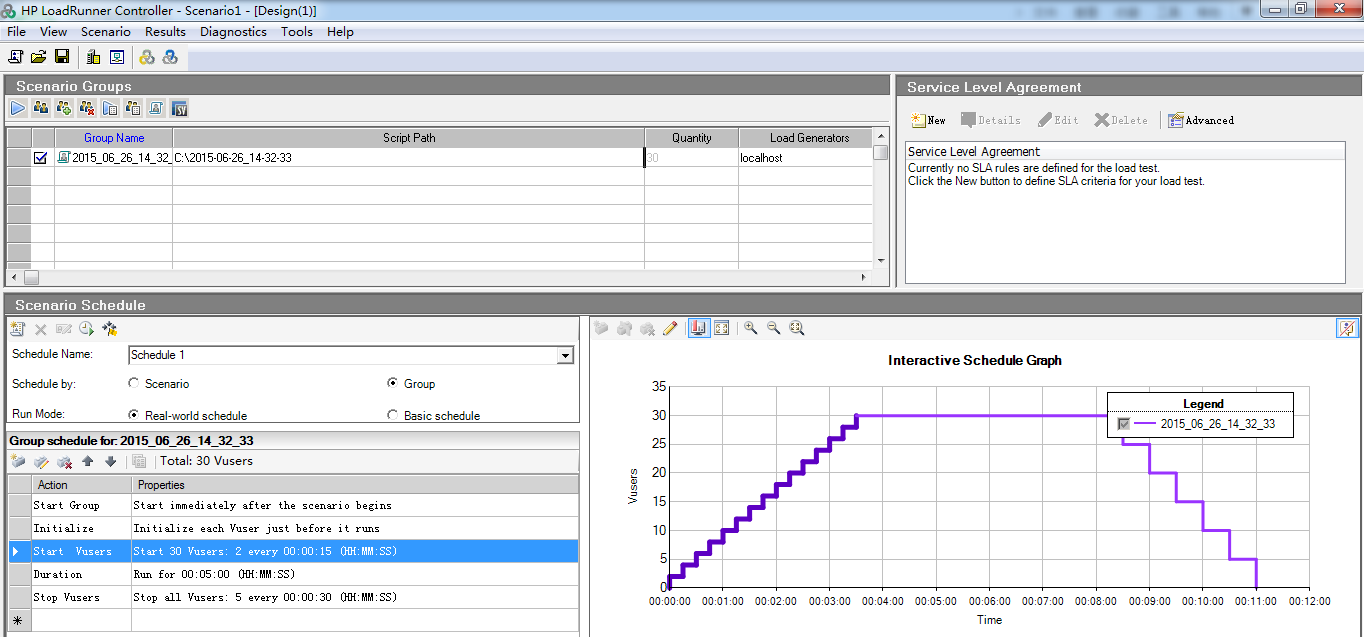Image resolution: width=1364 pixels, height=637 pixels.
Task: Click the pencil edit mode icon above graph
Action: [x=670, y=328]
